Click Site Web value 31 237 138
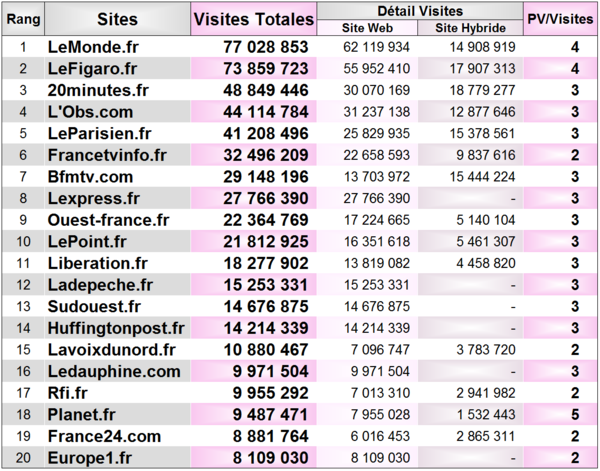This screenshot has height=471, width=600. [377, 112]
